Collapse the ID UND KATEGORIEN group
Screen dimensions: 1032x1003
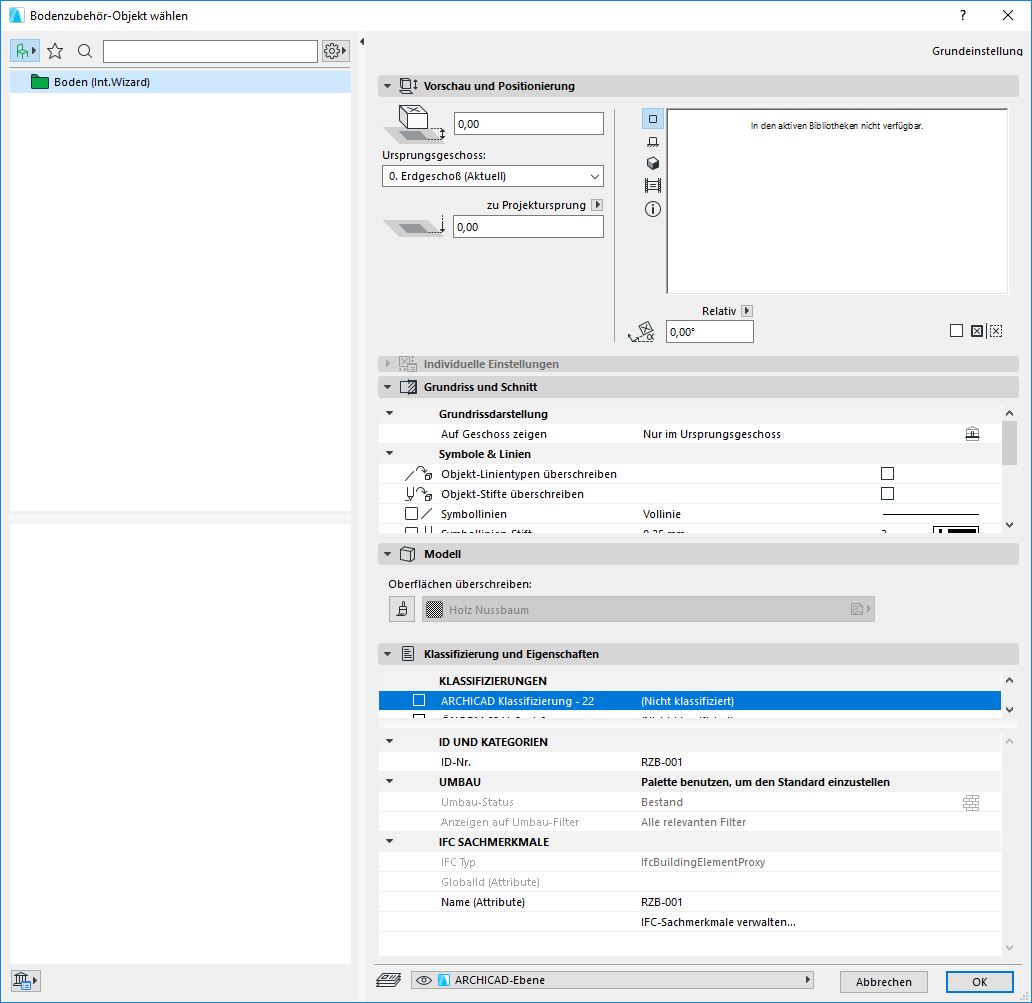coord(390,742)
